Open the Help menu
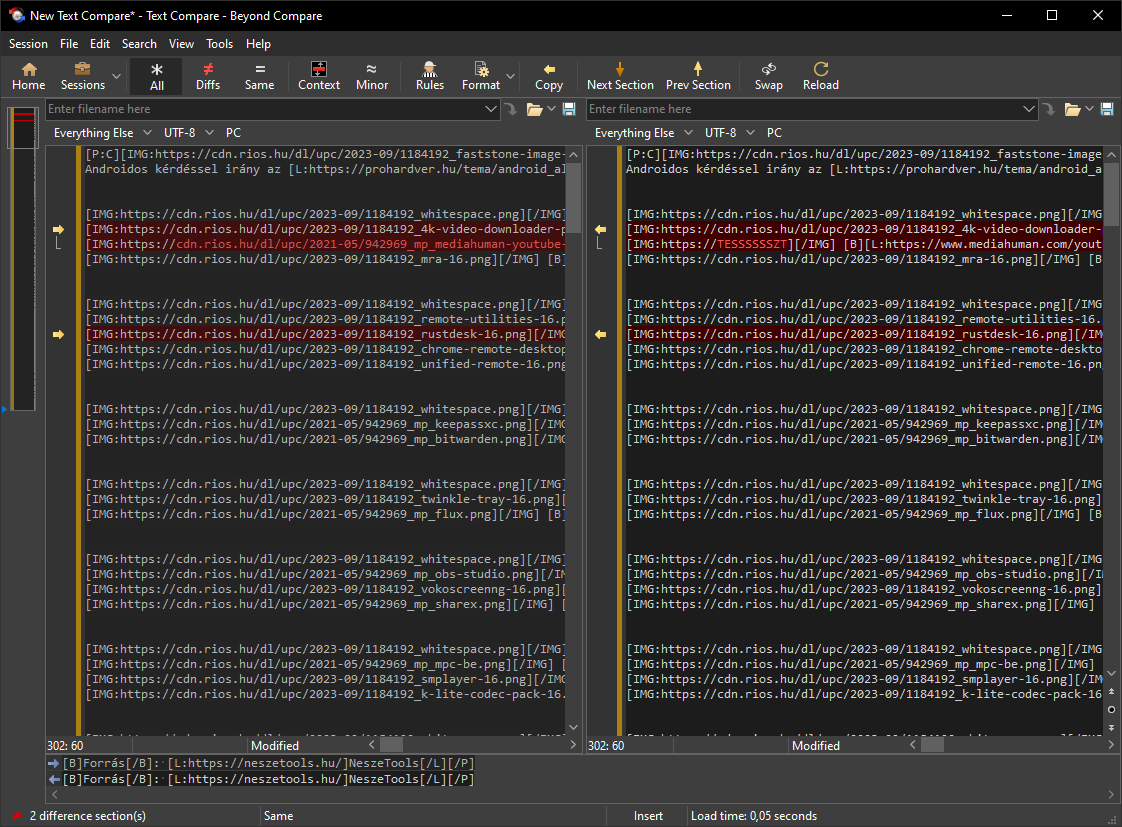Viewport: 1122px width, 827px height. pos(258,44)
